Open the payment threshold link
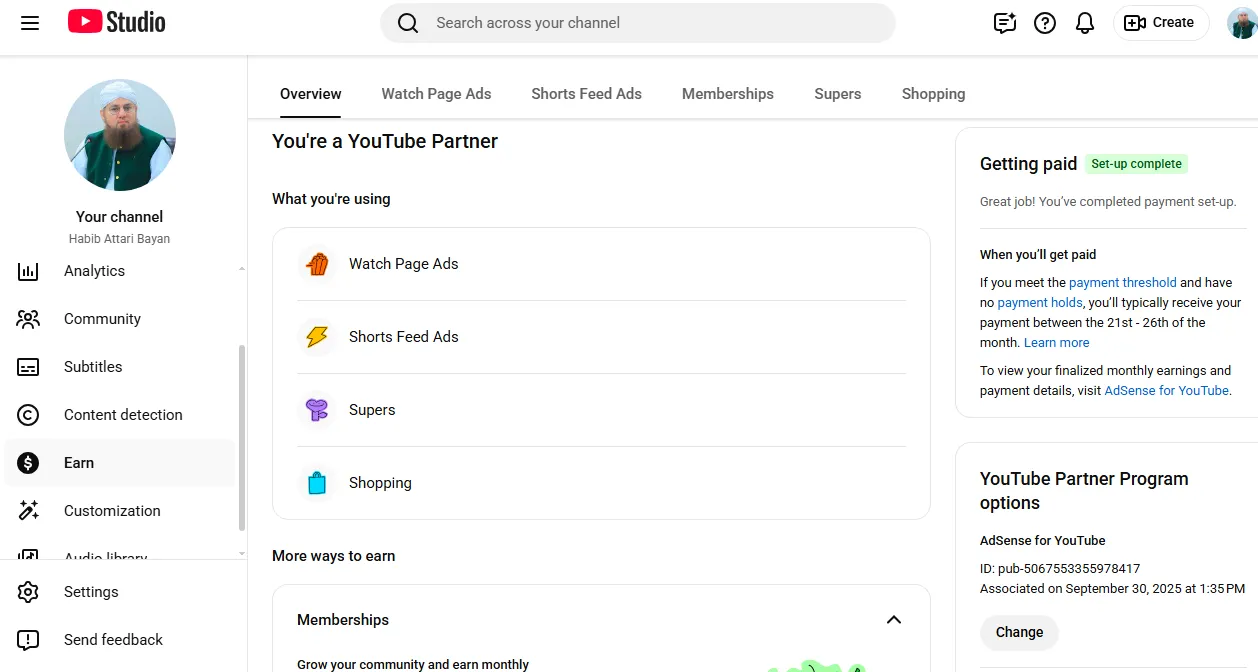The image size is (1258, 672). click(x=1123, y=283)
